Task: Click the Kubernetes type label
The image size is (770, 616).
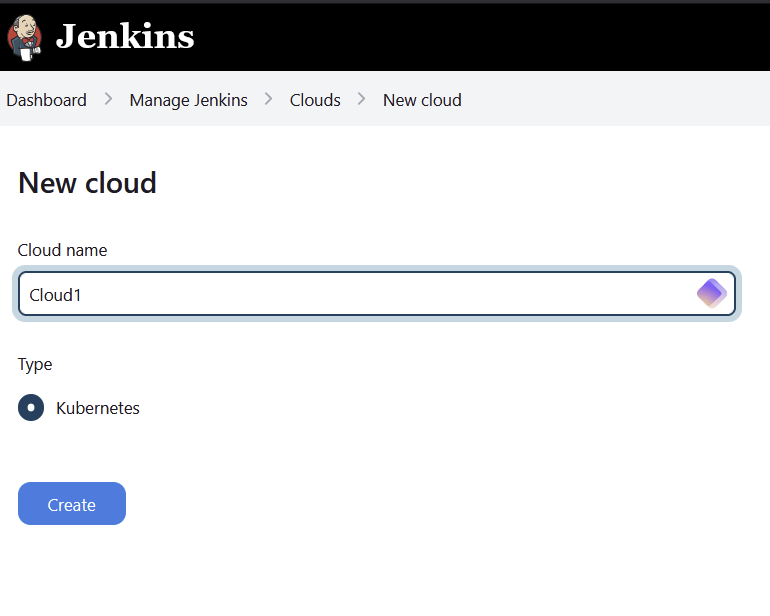Action: (x=98, y=408)
